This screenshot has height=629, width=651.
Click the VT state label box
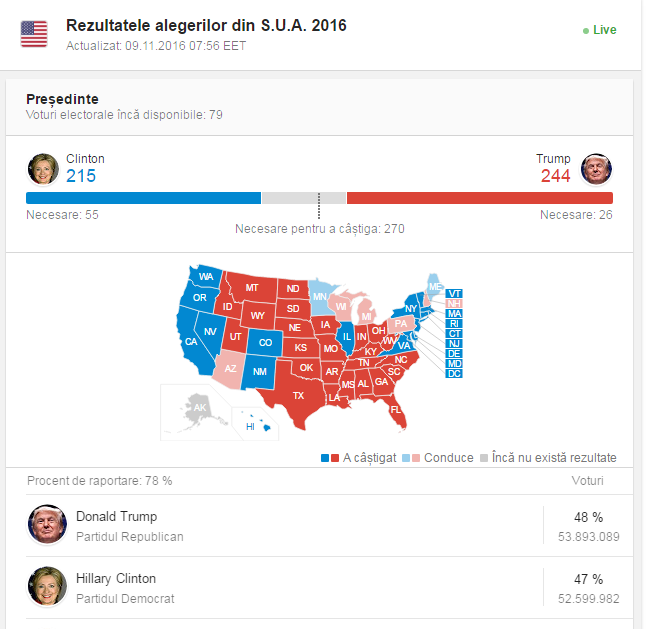click(454, 294)
